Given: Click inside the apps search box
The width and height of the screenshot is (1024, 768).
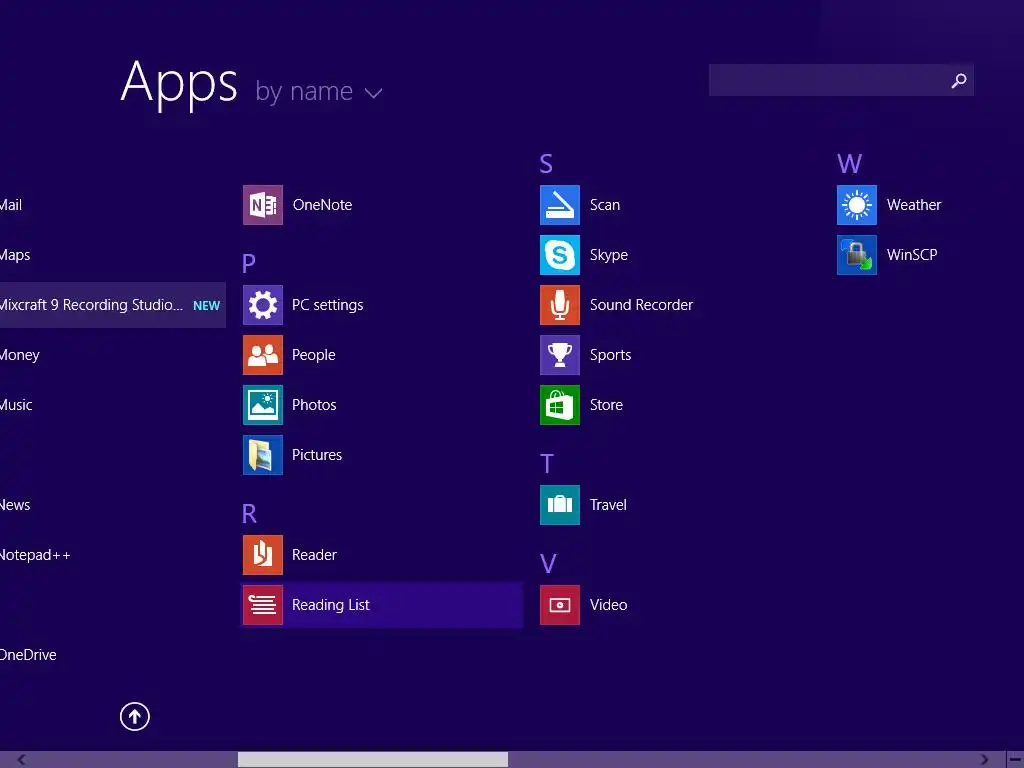Looking at the screenshot, I should pyautogui.click(x=841, y=80).
